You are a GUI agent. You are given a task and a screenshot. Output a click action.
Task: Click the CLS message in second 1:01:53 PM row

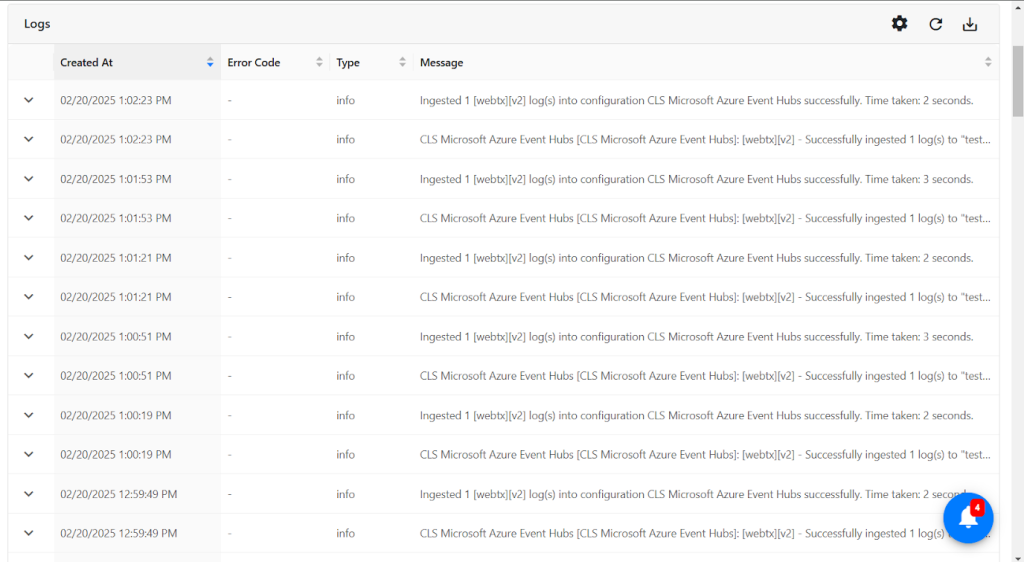coord(705,218)
